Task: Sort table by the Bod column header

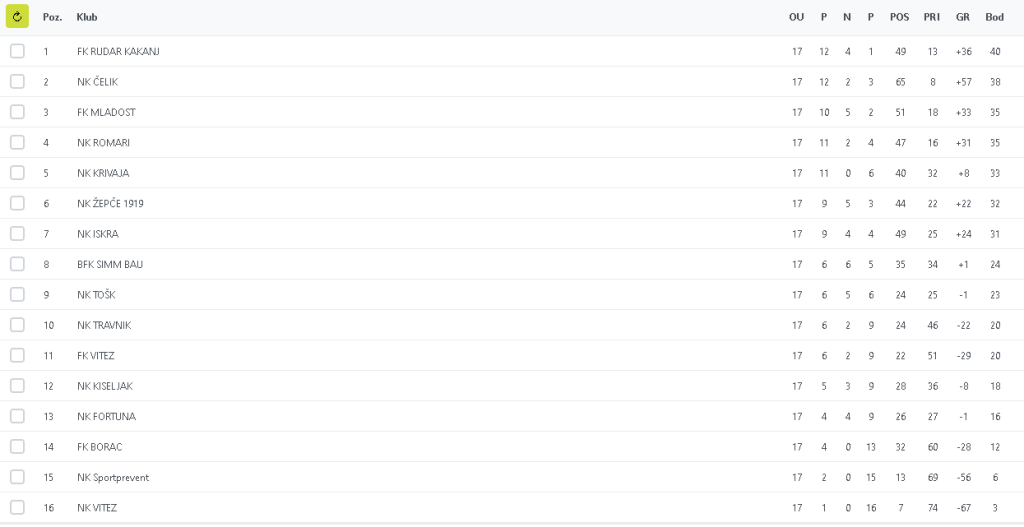Action: click(994, 17)
